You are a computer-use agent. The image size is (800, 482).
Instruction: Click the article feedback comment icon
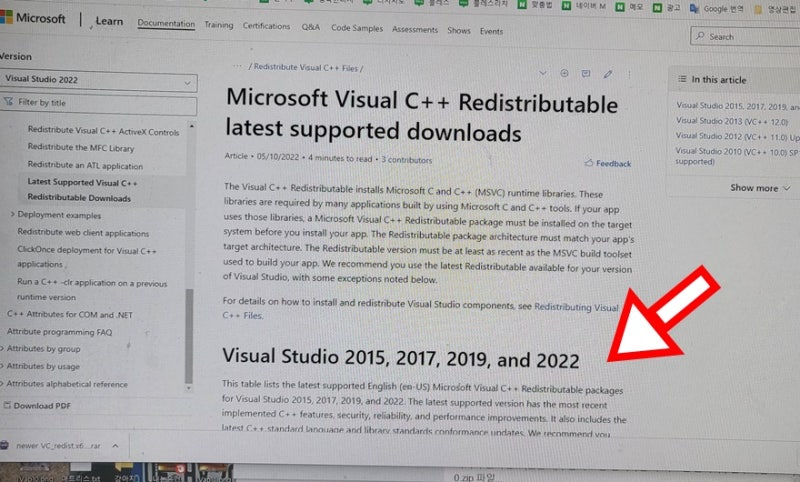click(x=586, y=74)
